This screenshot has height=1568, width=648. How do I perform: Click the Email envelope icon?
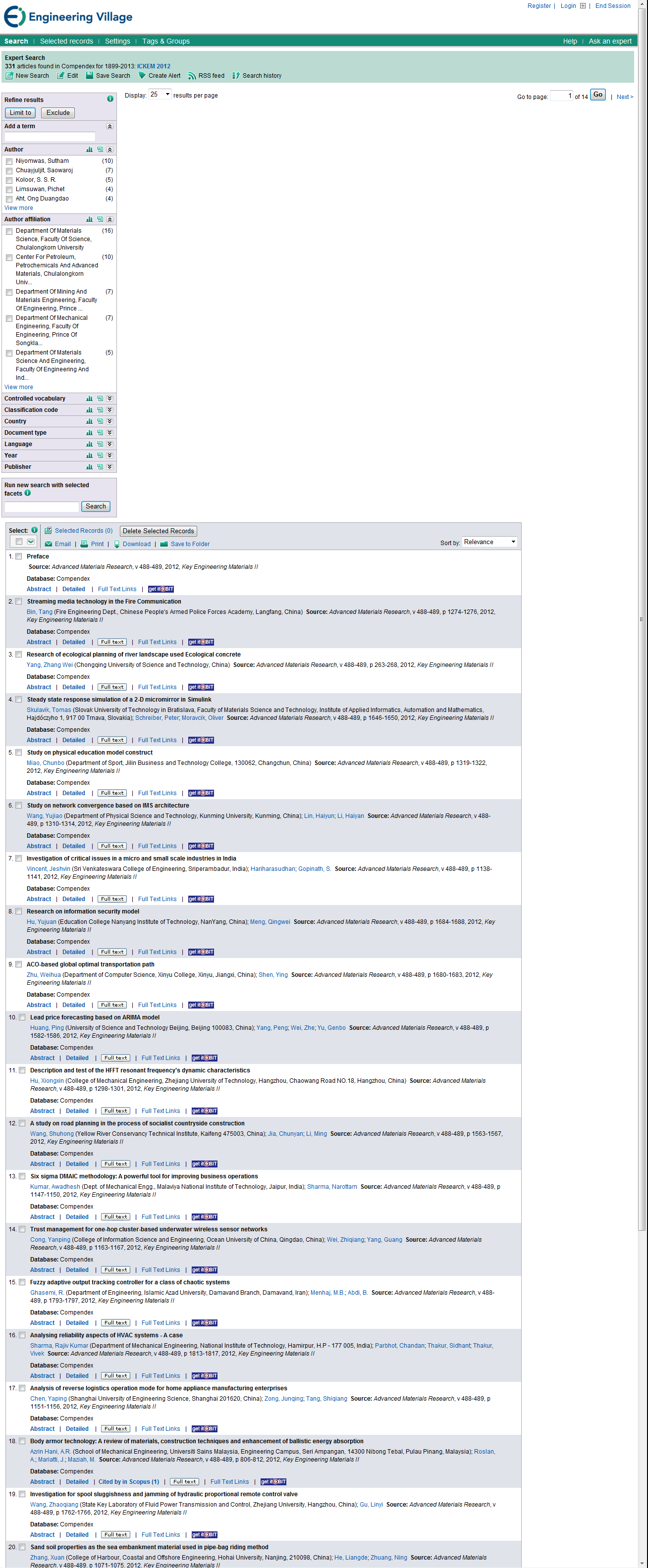49,544
